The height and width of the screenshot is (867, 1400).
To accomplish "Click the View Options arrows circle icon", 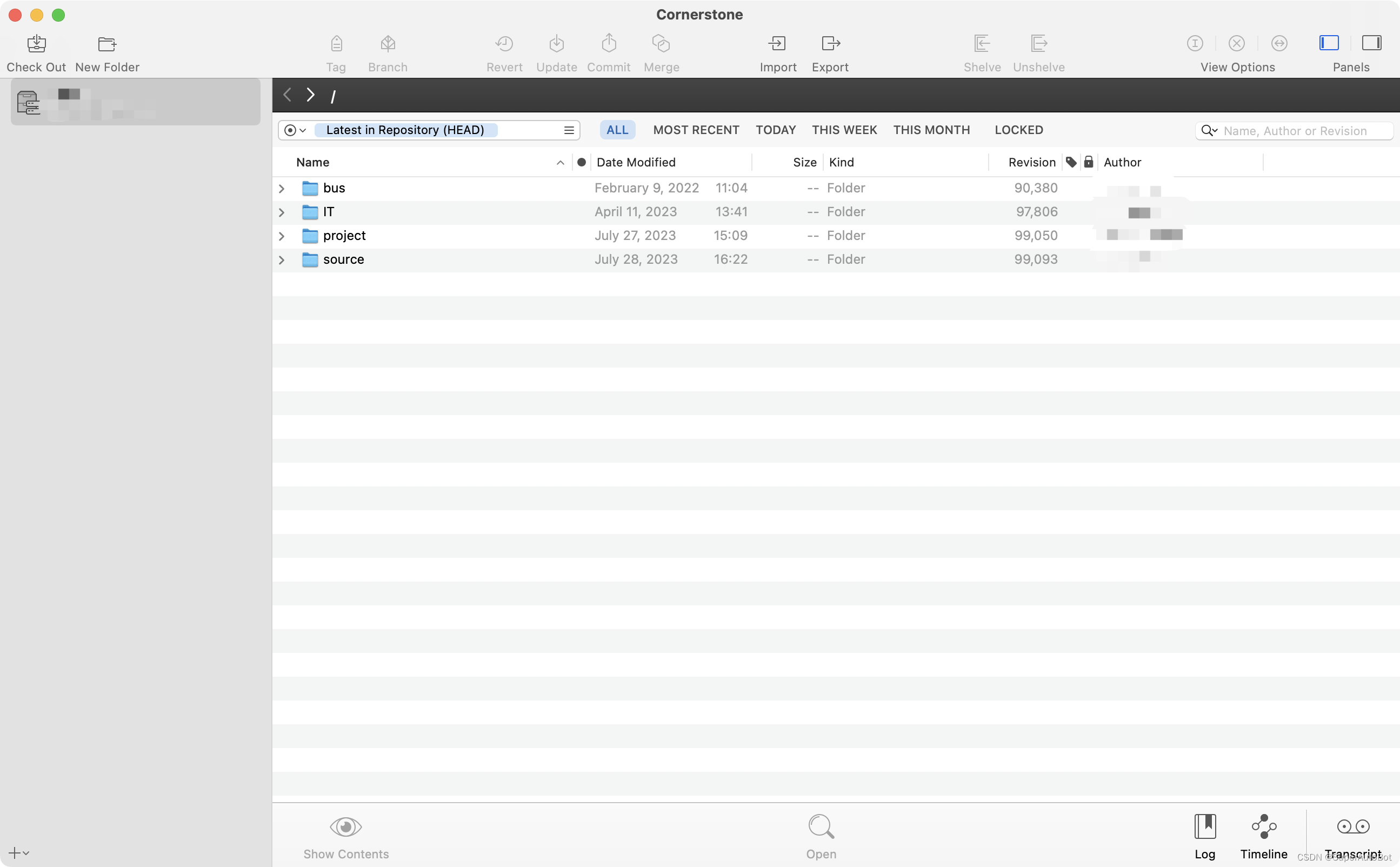I will click(1279, 44).
